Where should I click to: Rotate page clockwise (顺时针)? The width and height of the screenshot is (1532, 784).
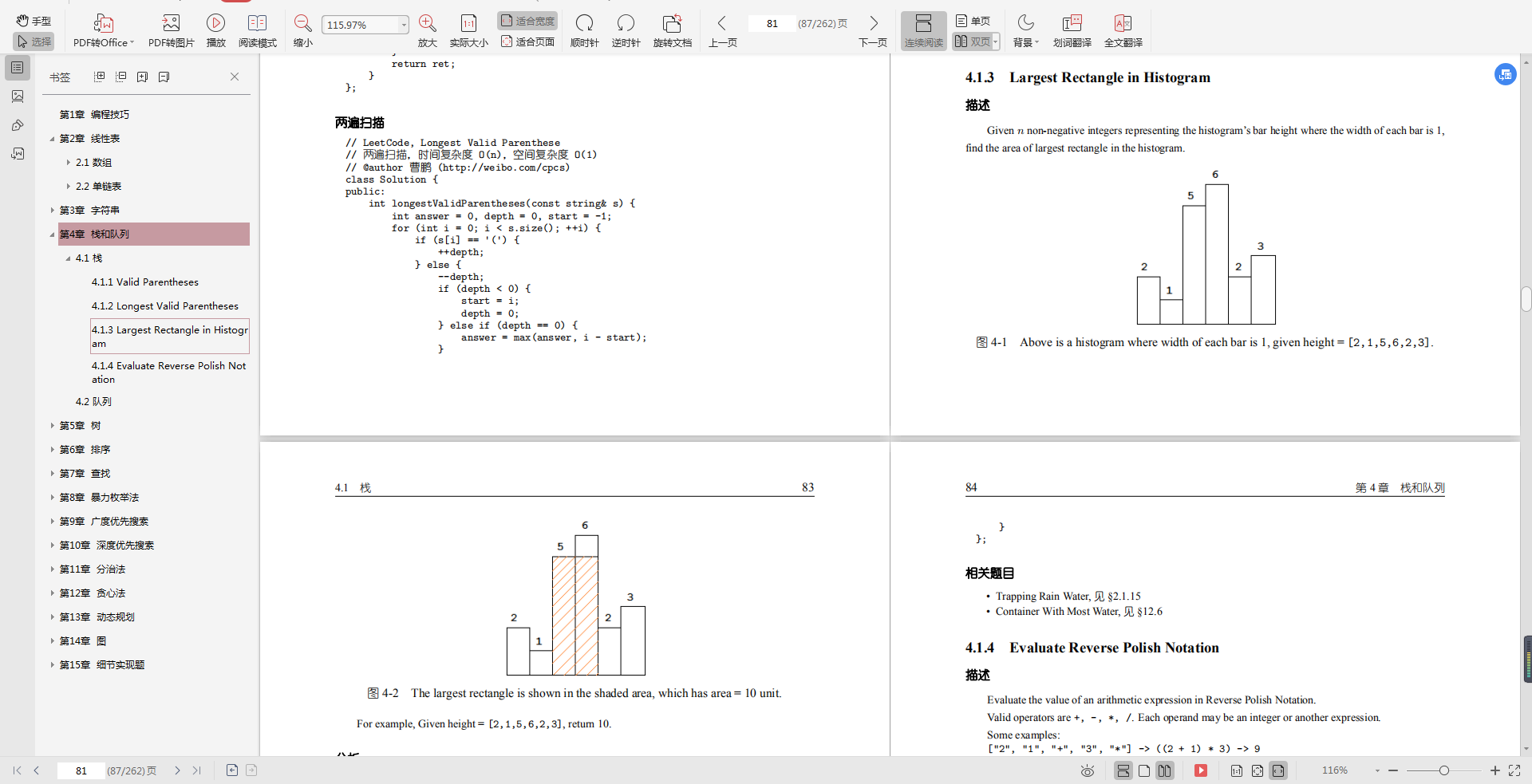click(584, 31)
